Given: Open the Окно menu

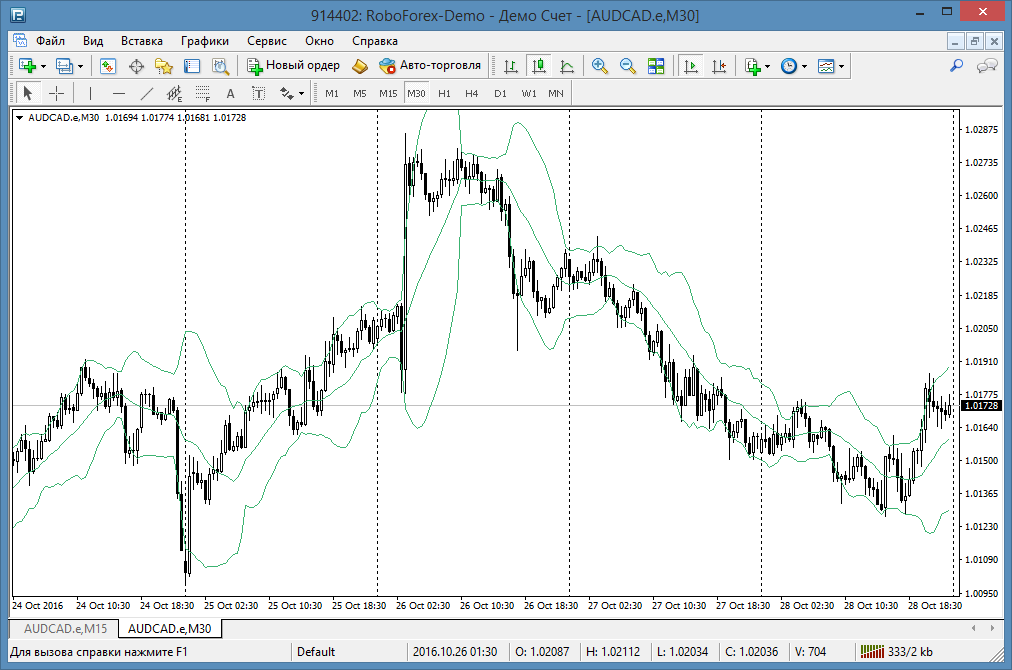Looking at the screenshot, I should (319, 41).
